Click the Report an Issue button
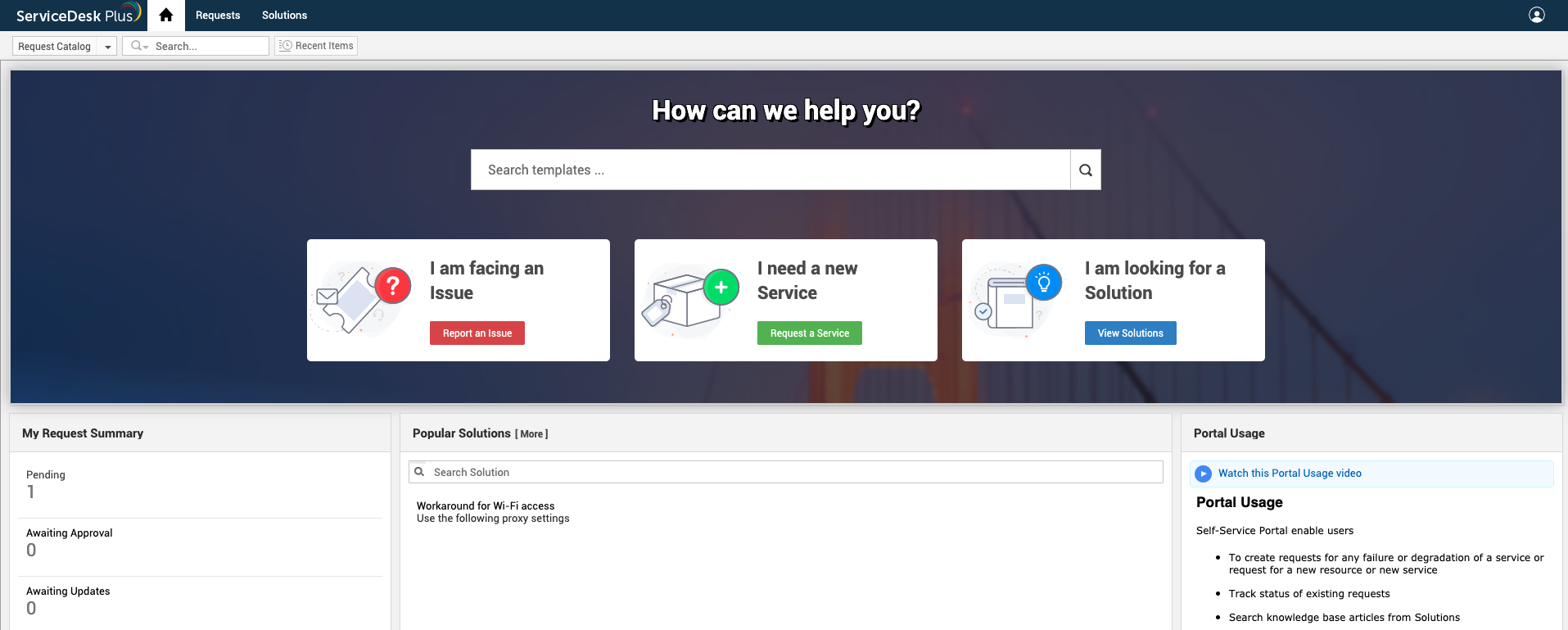1568x630 pixels. coord(477,333)
